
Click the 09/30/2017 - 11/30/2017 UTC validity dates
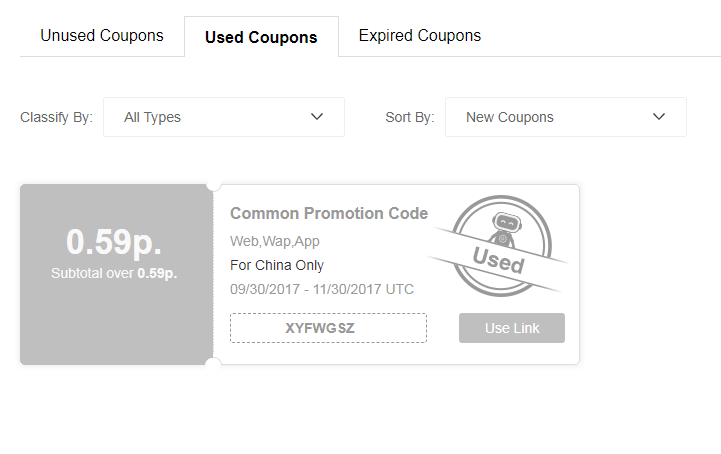(322, 289)
